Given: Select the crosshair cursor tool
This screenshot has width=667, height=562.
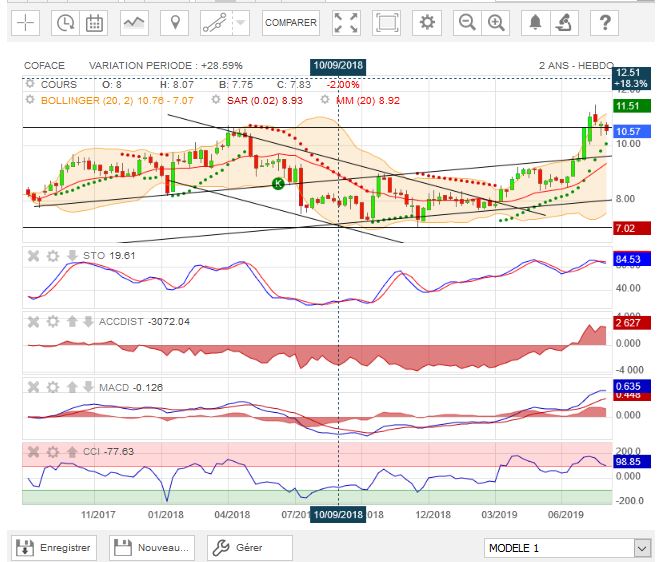Looking at the screenshot, I should 26,23.
